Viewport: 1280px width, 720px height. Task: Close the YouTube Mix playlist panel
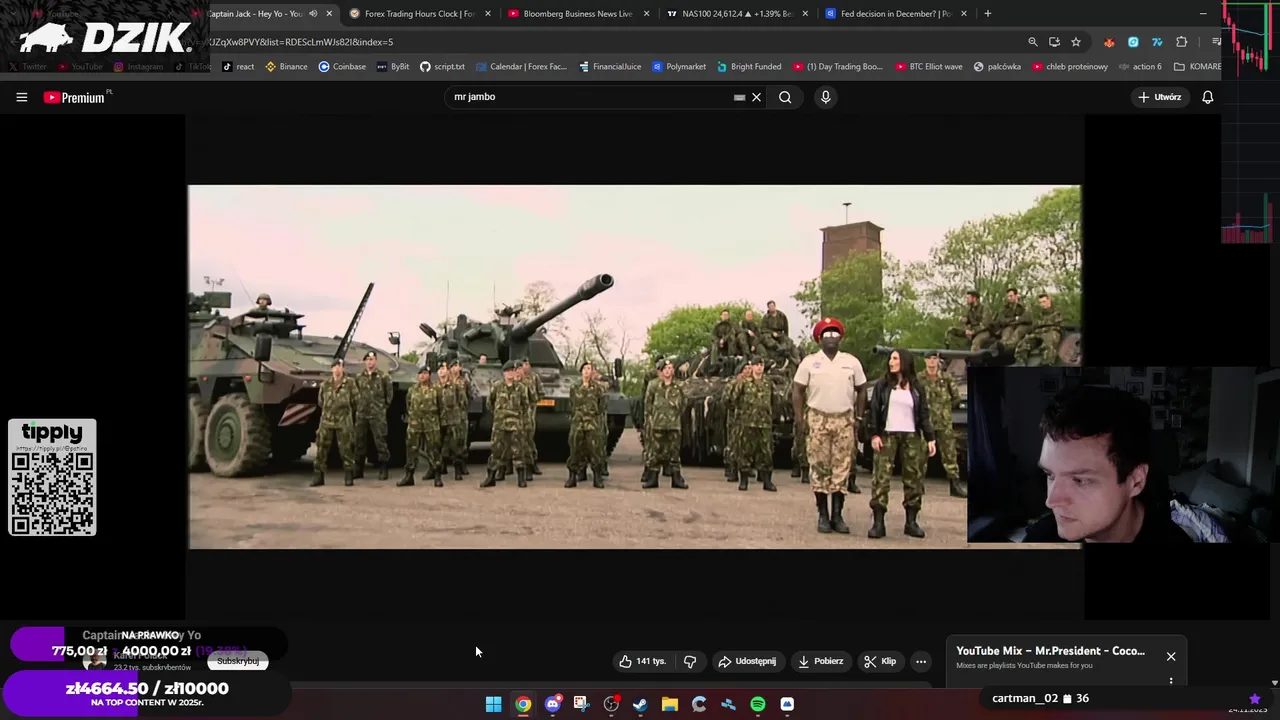(1171, 656)
